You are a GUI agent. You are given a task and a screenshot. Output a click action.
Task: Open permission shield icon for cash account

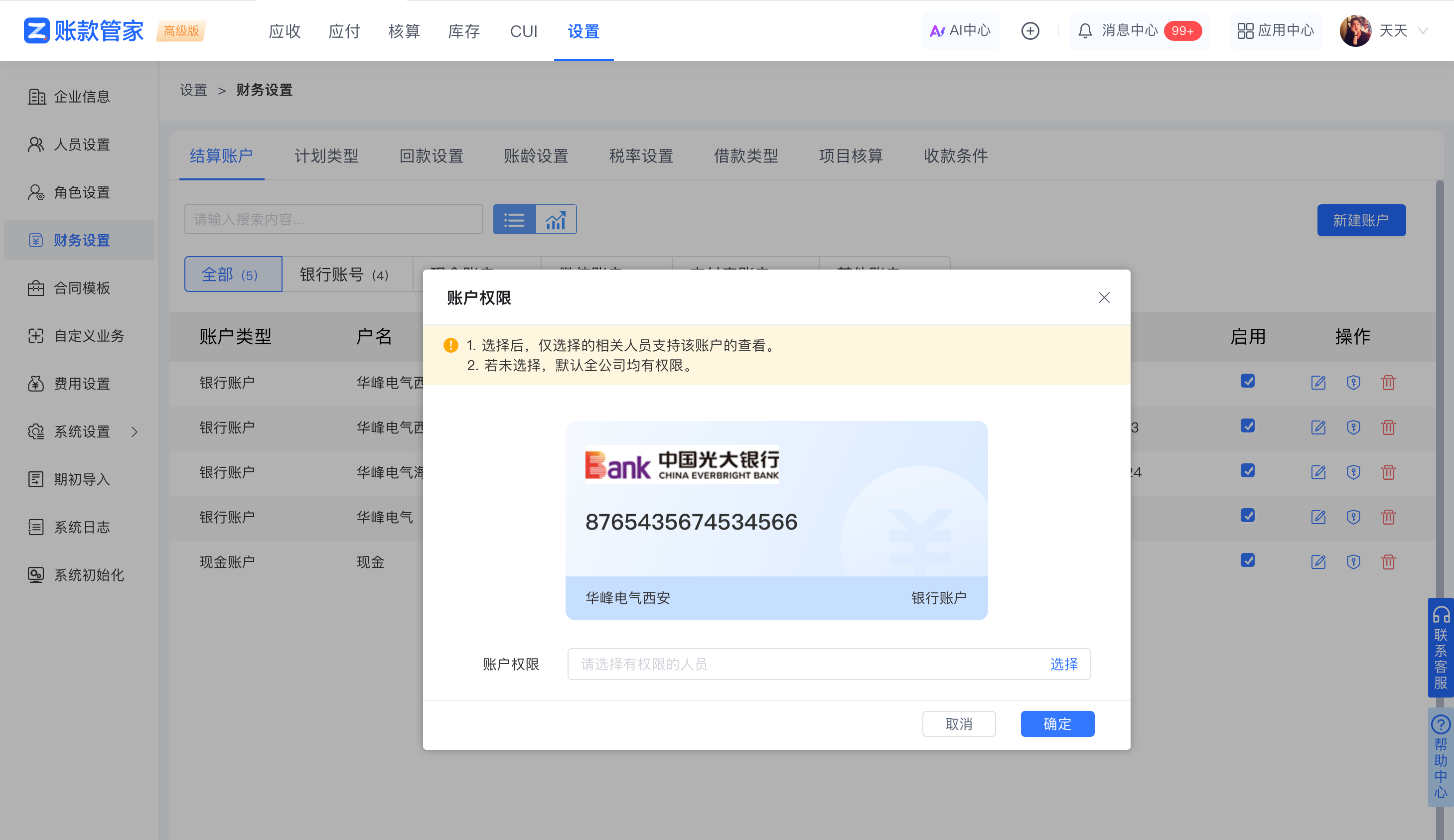[1353, 562]
